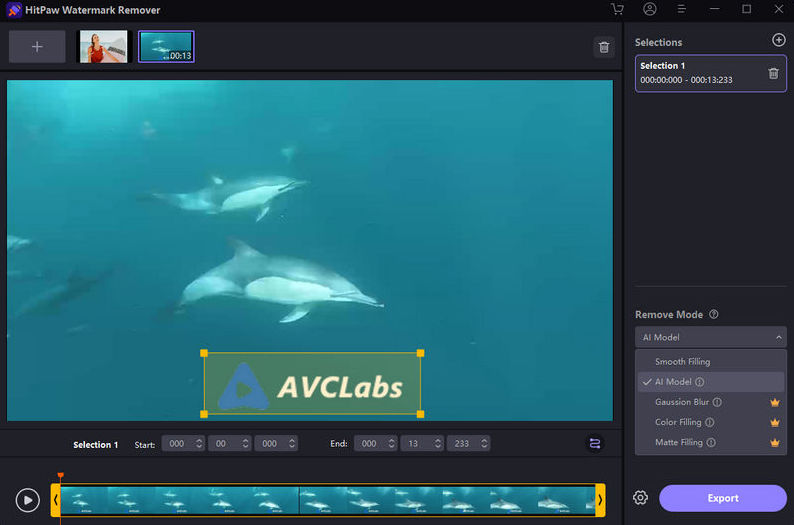Select Color Filling option

[678, 422]
